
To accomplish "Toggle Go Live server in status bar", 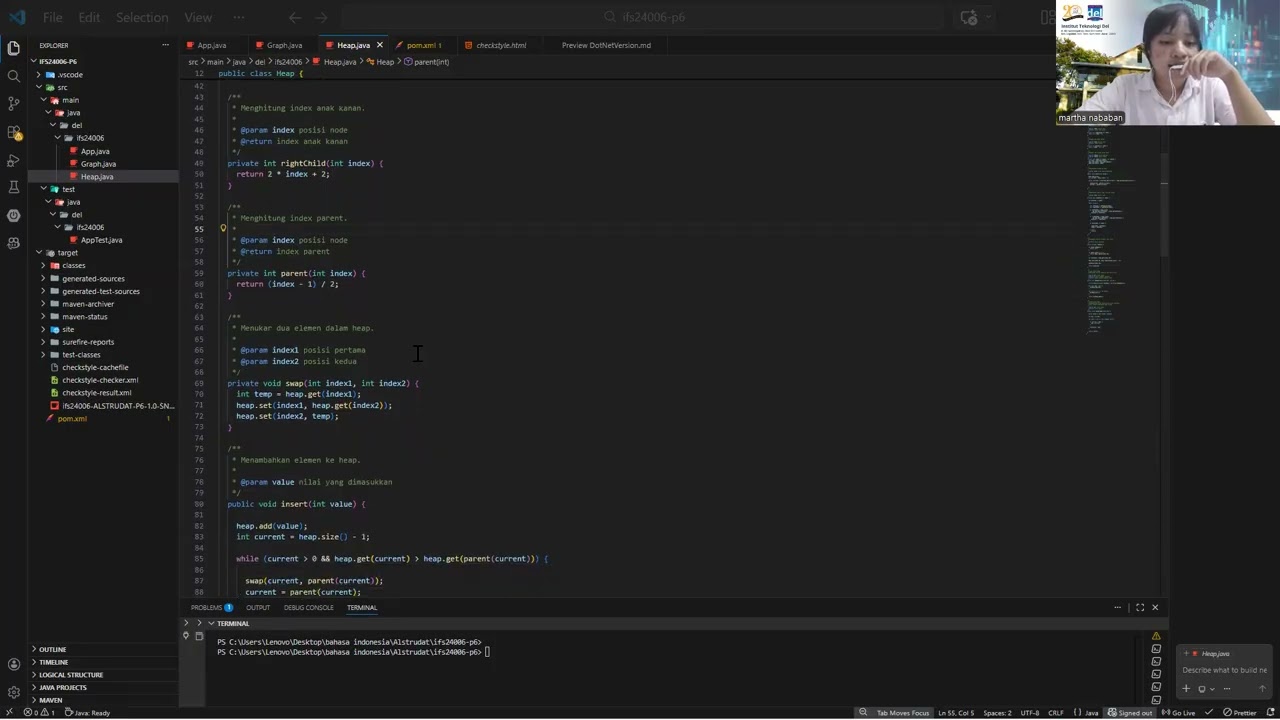I will tap(1178, 713).
